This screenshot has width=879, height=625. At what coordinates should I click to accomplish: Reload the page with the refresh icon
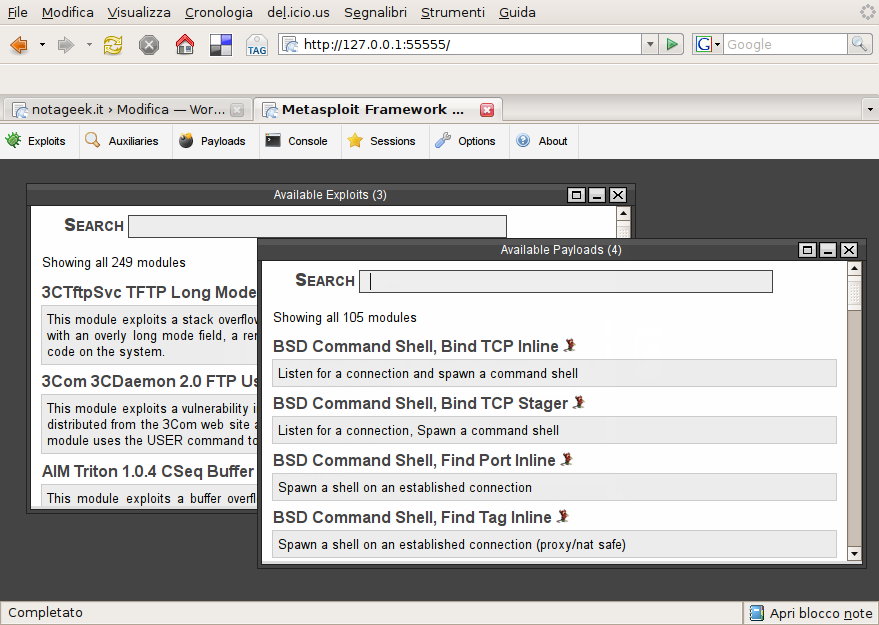click(113, 44)
